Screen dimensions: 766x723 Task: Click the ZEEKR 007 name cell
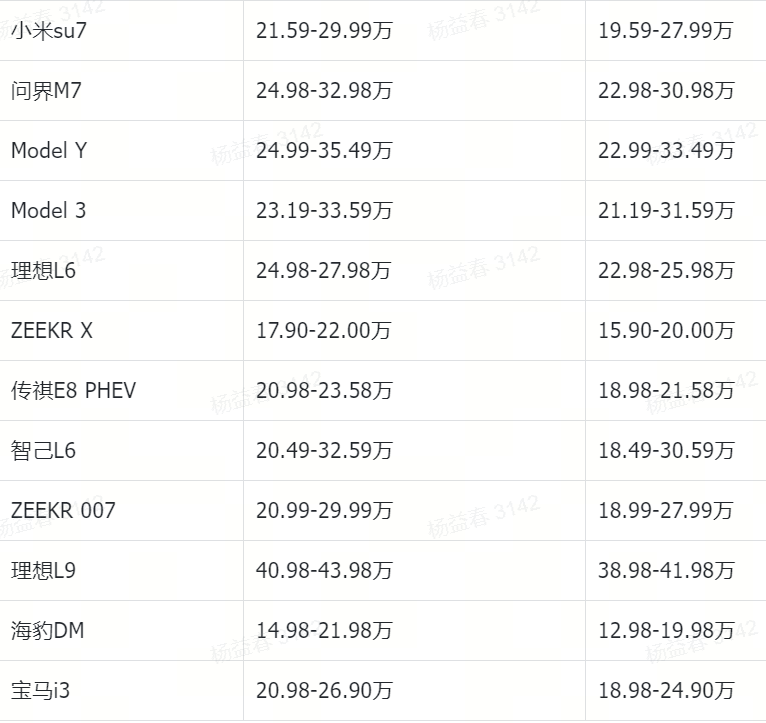pos(63,511)
